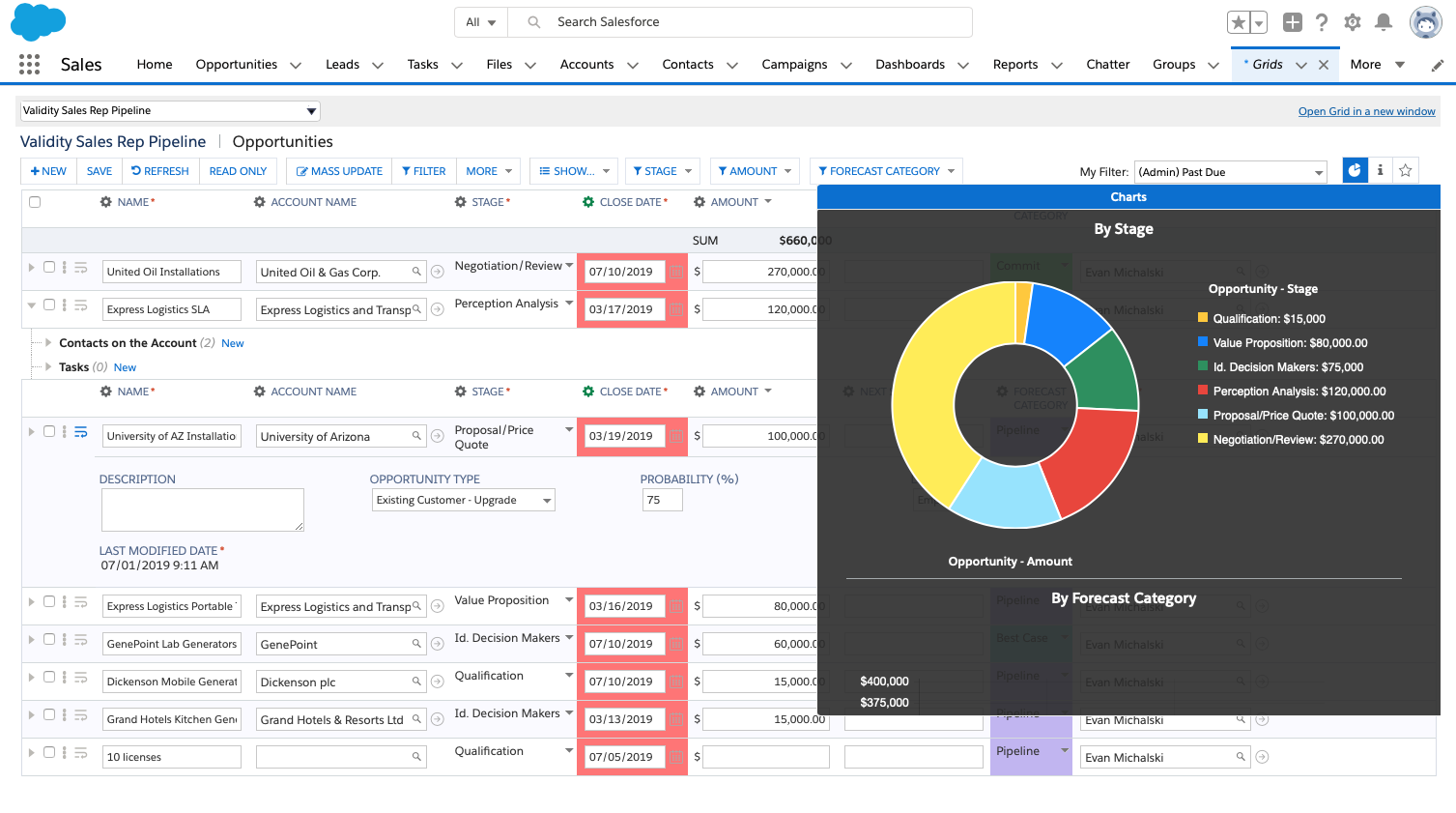Click gear icon on top CLOSE DATE header

click(588, 202)
